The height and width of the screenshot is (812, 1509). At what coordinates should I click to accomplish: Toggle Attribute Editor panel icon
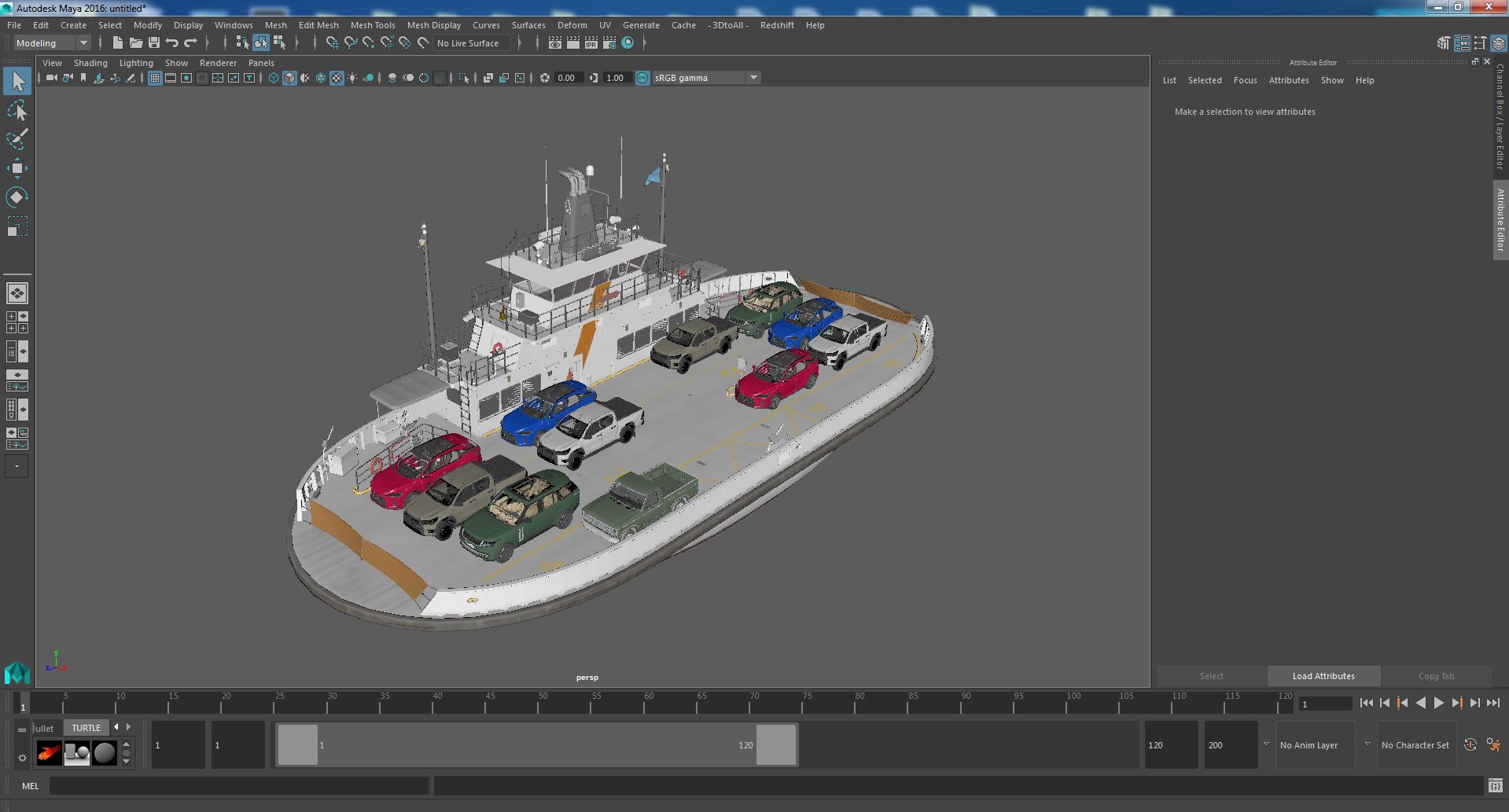[x=1462, y=43]
